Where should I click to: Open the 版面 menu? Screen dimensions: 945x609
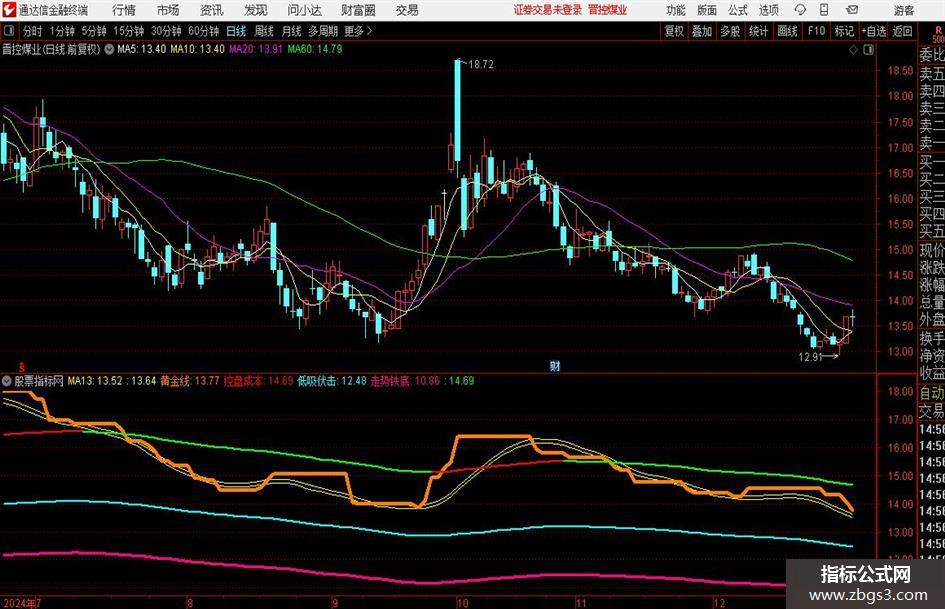pos(707,10)
